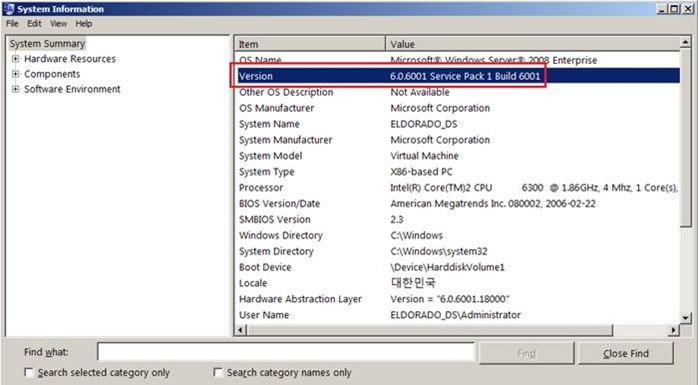Click the vertical scrollbar up arrow
The image size is (698, 385).
(686, 42)
